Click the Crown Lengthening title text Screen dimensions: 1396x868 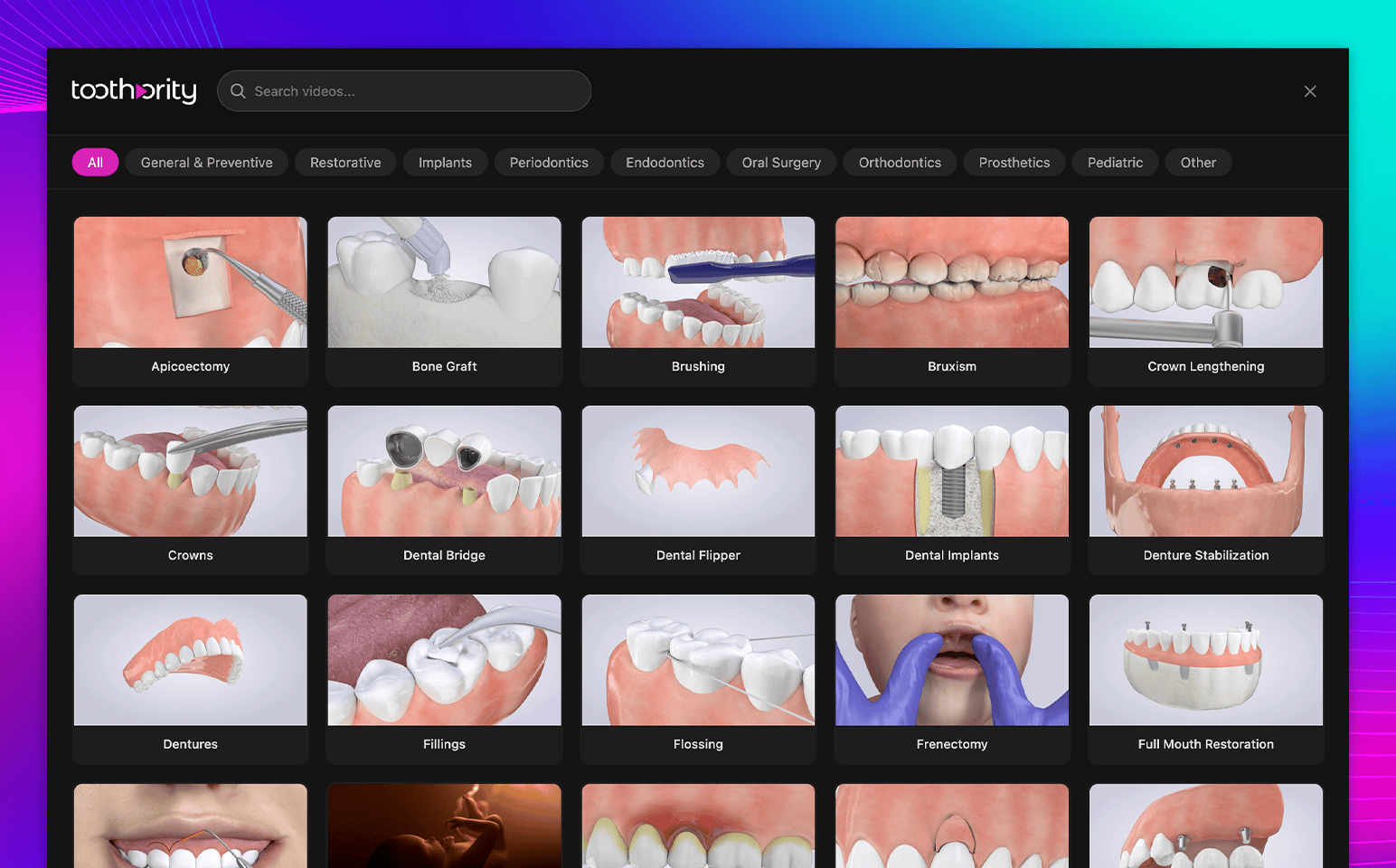pos(1206,366)
